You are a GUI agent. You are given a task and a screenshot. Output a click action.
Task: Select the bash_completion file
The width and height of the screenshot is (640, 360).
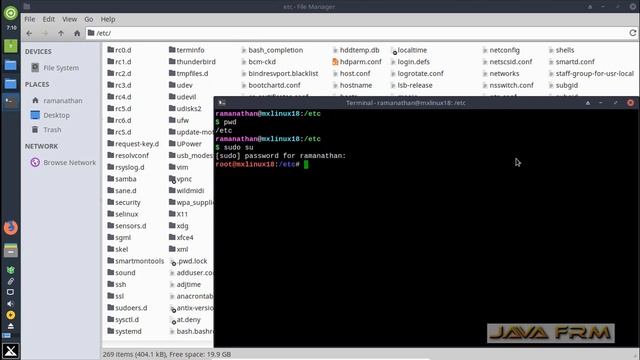click(x=272, y=50)
